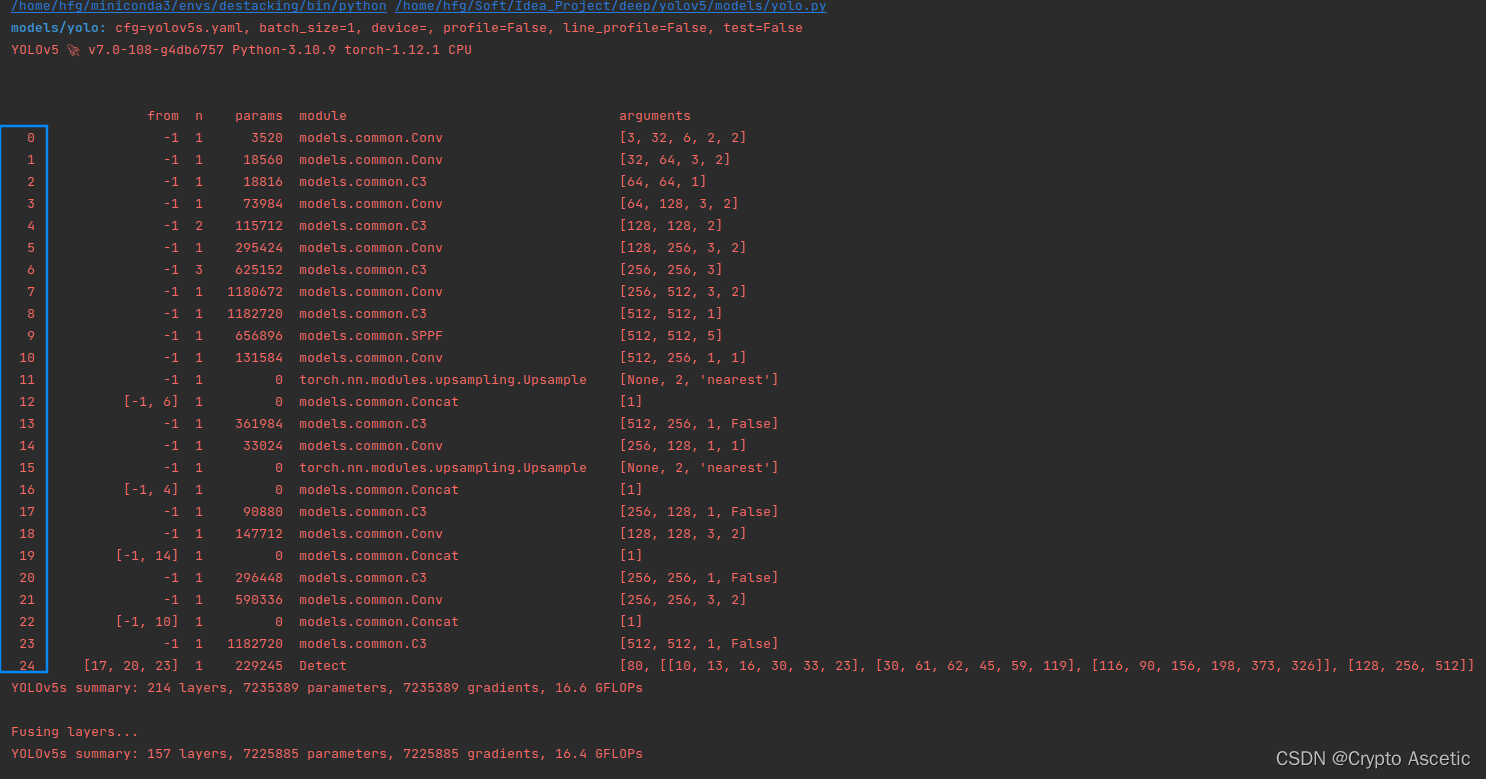Select arguments [64, 128, 3, 2]
Viewport: 1486px width, 779px height.
click(x=679, y=204)
